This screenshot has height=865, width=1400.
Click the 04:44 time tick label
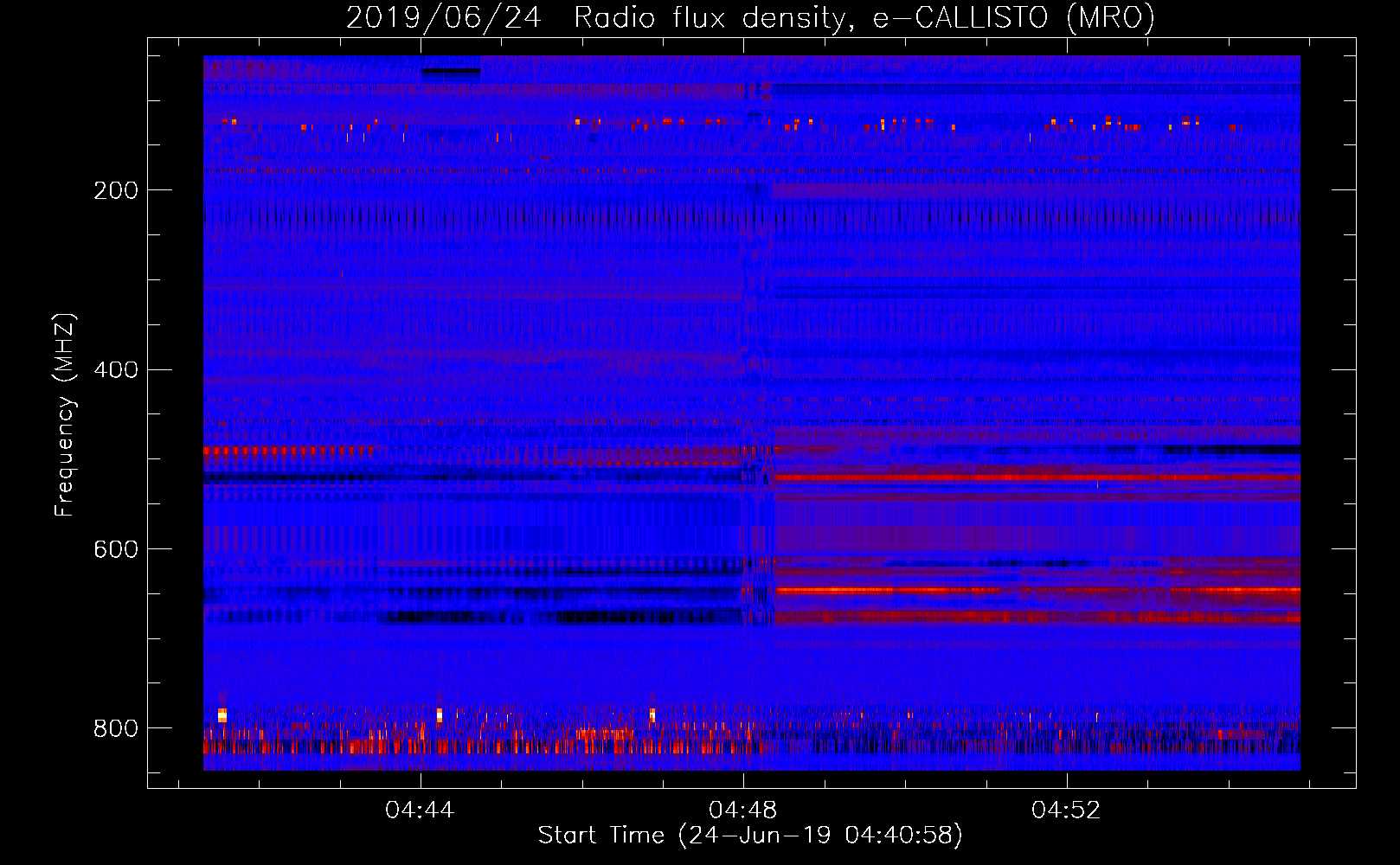click(x=420, y=811)
